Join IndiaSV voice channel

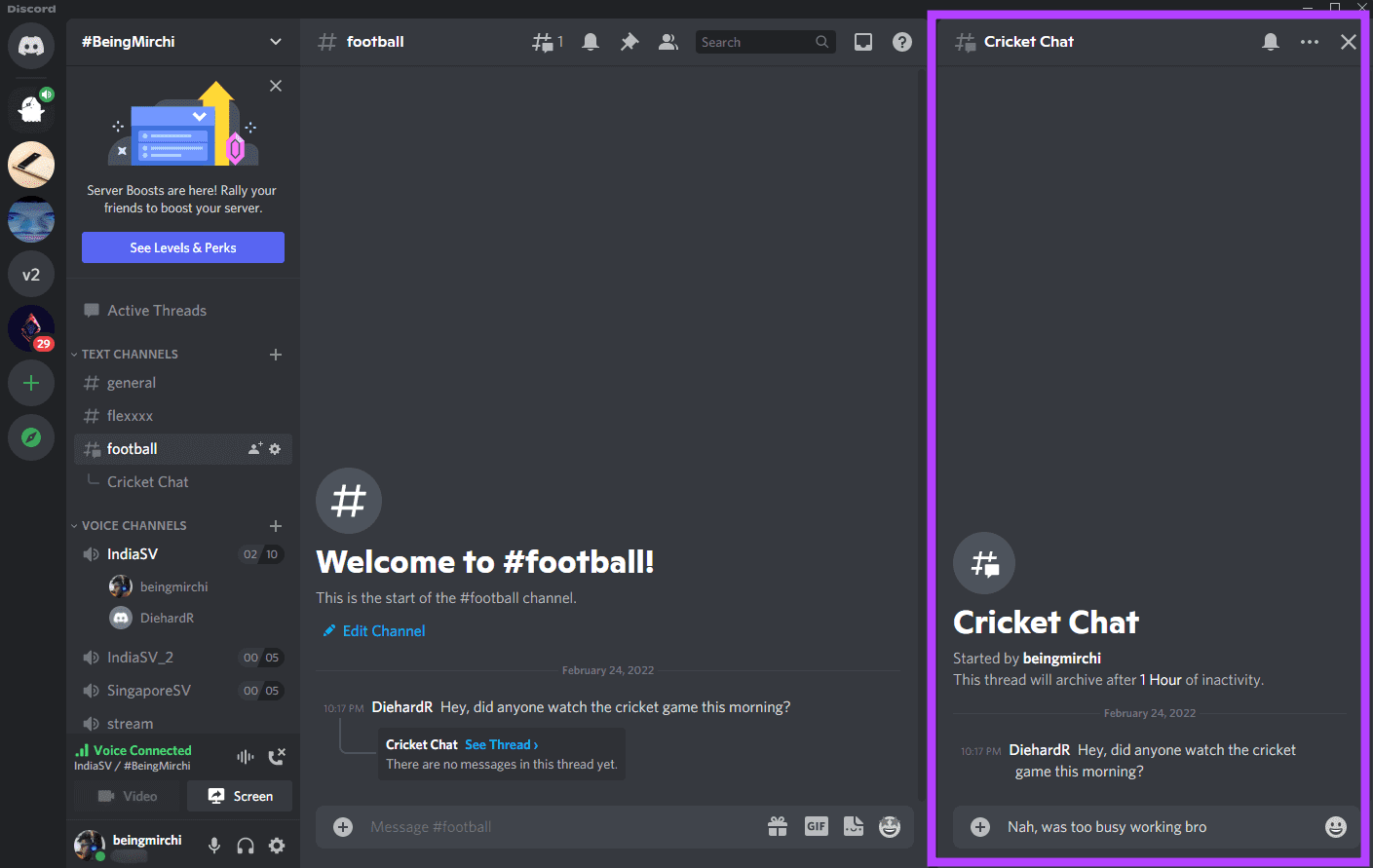pyautogui.click(x=183, y=554)
